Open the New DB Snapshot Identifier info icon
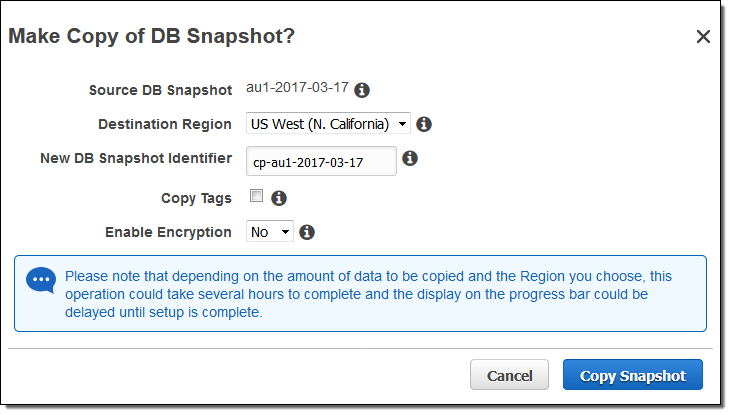Screen dimensions: 731x415 coord(409,158)
